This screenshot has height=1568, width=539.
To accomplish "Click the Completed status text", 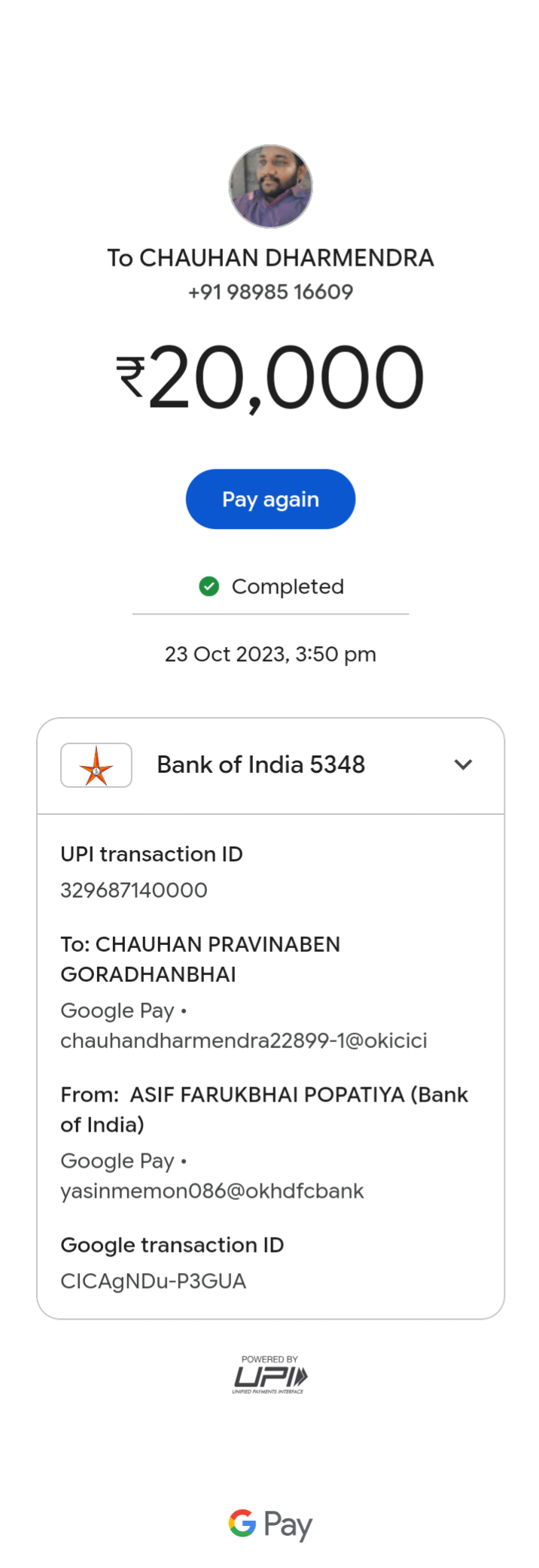I will [288, 586].
